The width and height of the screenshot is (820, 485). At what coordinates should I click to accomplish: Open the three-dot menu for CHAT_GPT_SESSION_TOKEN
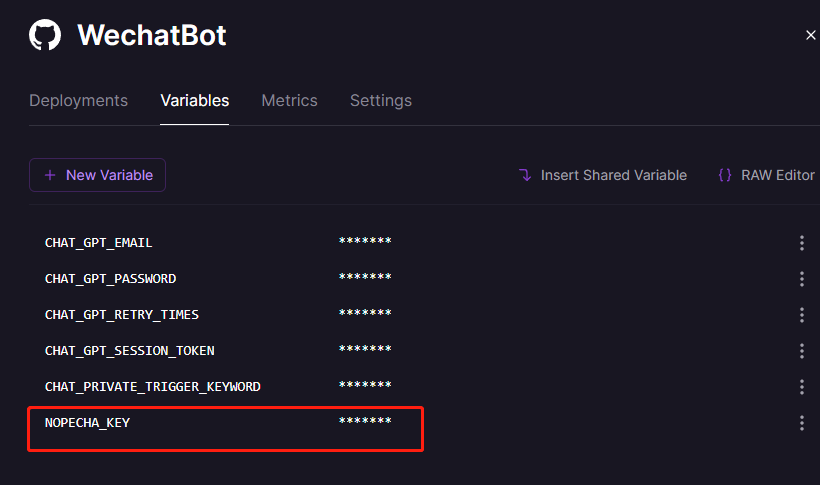coord(802,351)
